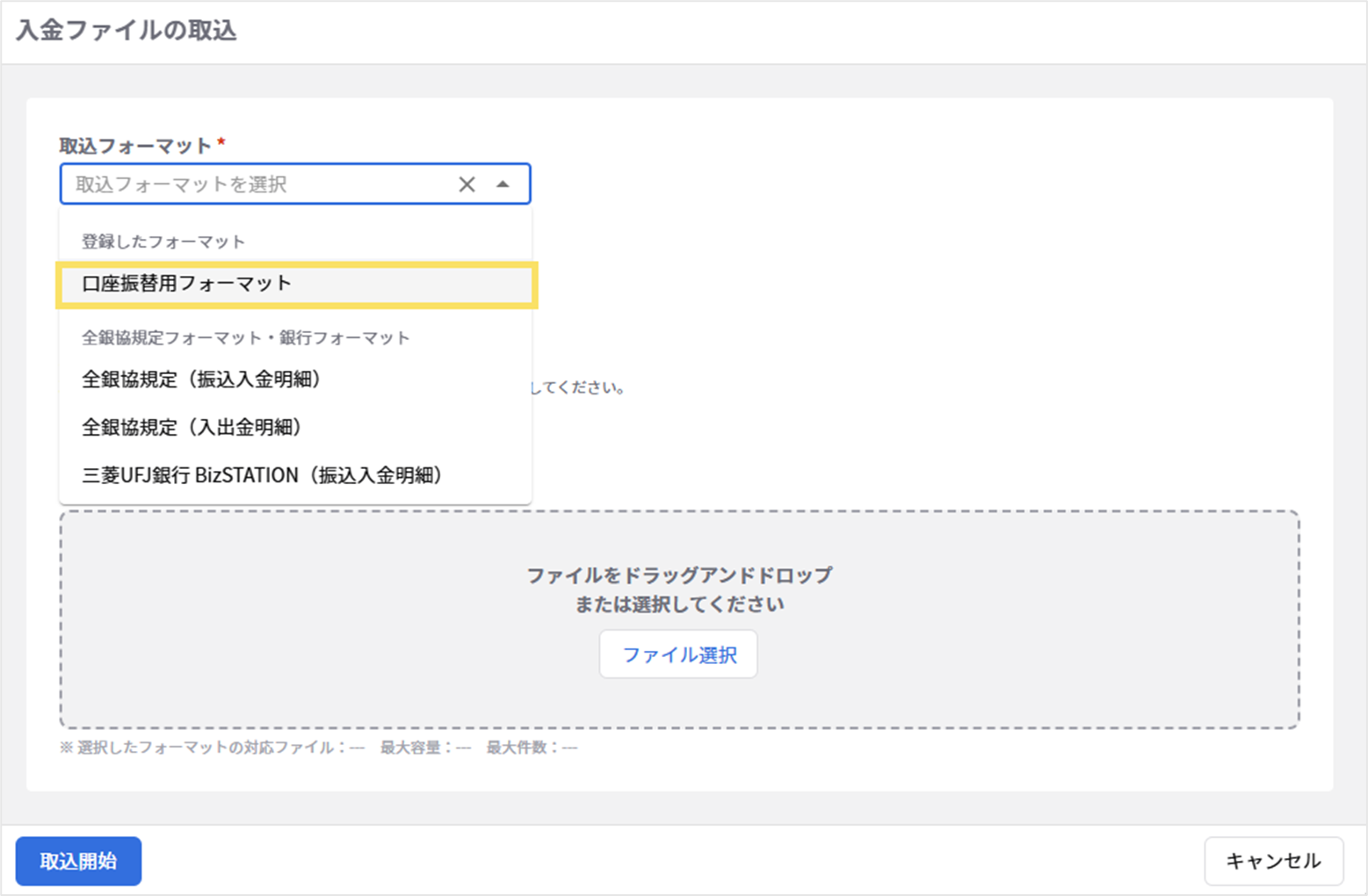This screenshot has width=1368, height=896.
Task: Click the 全銀協規定フォーマット・銀行フォーマット group header
Action: click(245, 338)
